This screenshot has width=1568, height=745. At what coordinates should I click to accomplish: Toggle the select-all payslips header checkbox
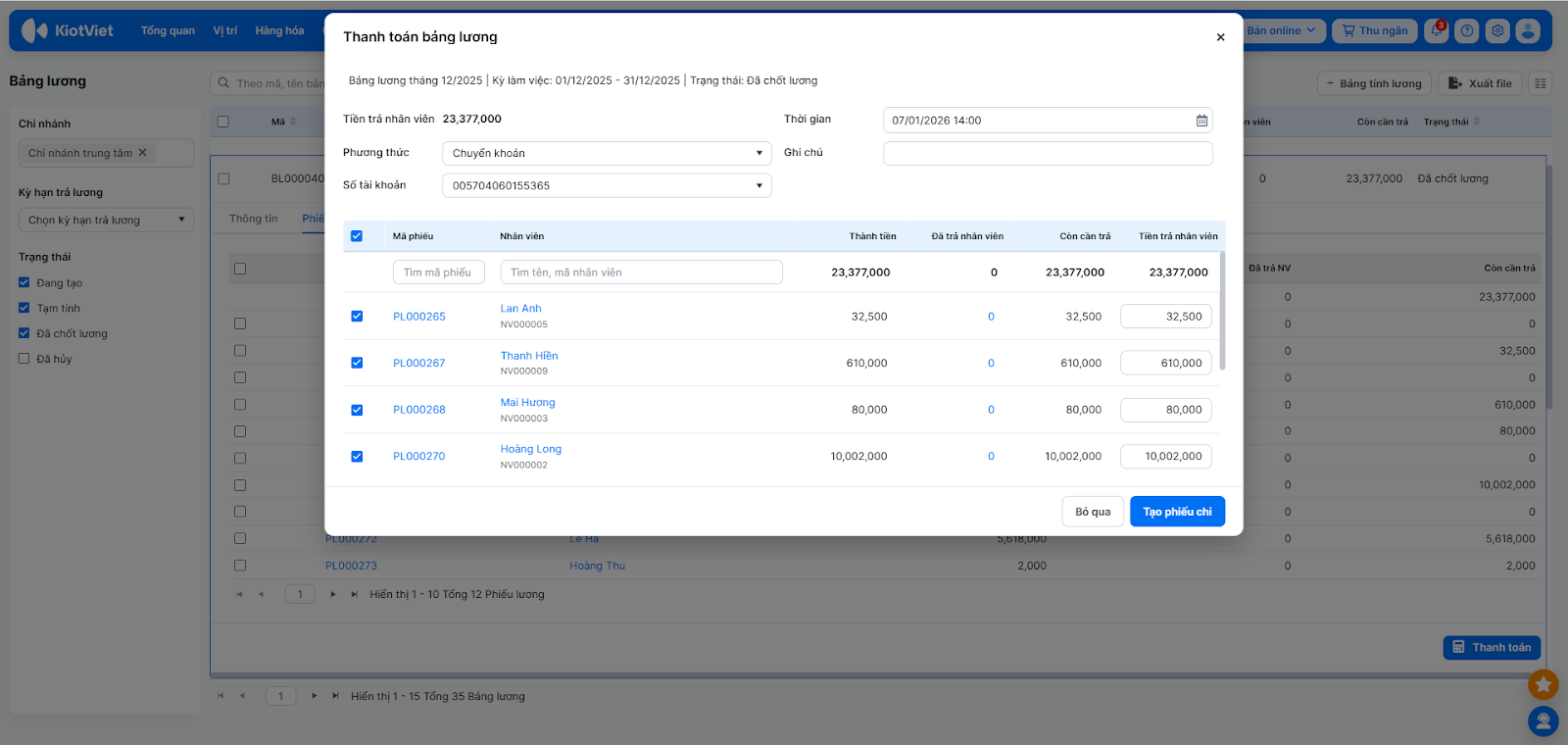pyautogui.click(x=357, y=236)
